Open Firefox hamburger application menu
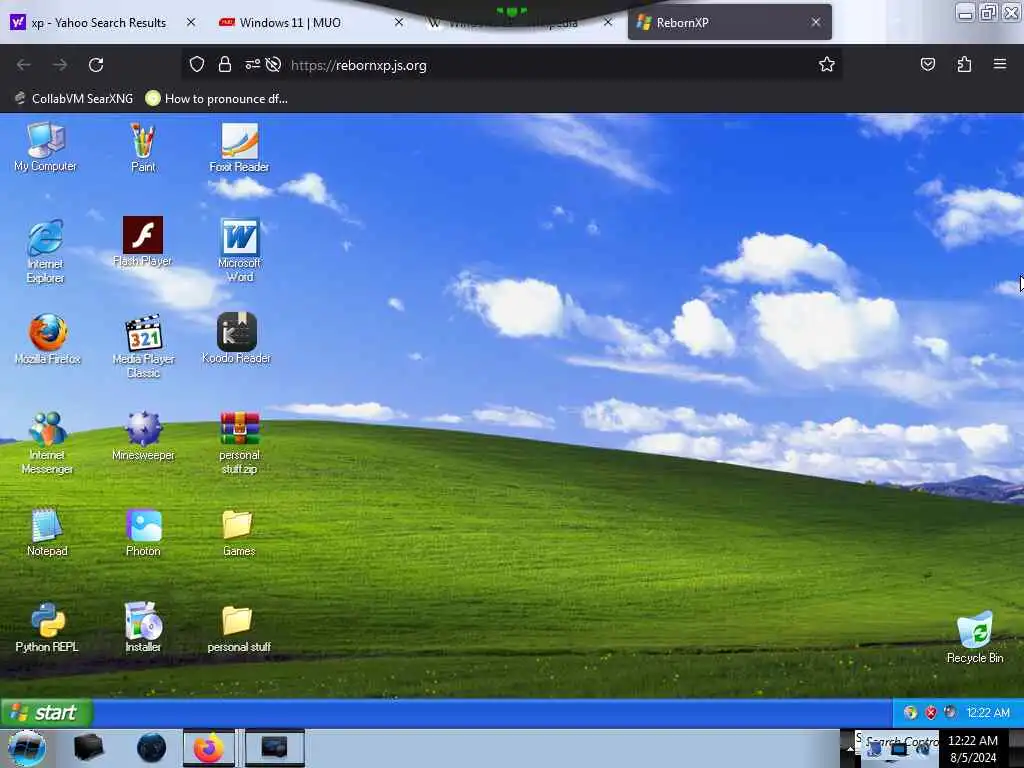The width and height of the screenshot is (1024, 768). 999,65
